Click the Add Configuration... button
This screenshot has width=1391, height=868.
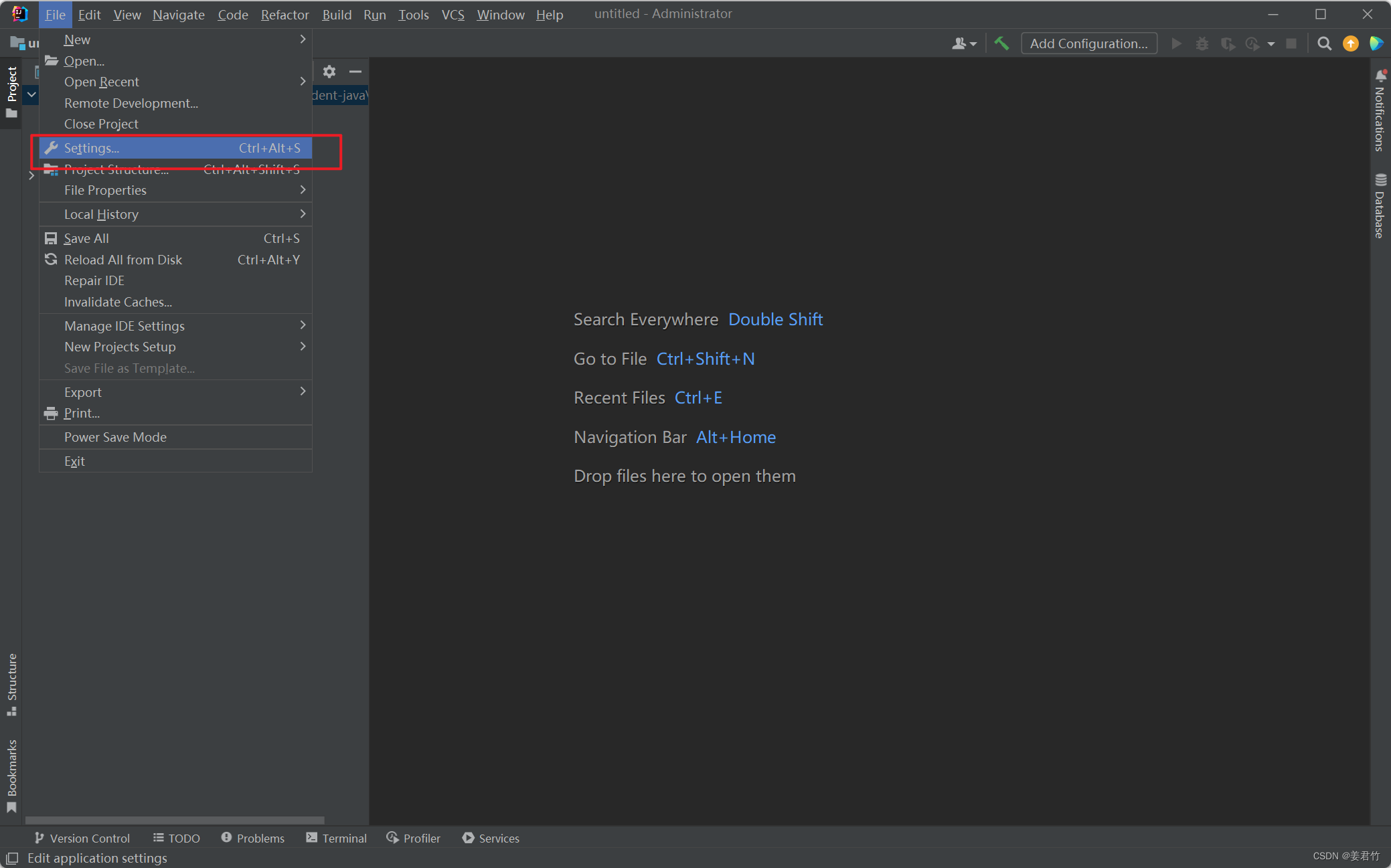point(1088,44)
